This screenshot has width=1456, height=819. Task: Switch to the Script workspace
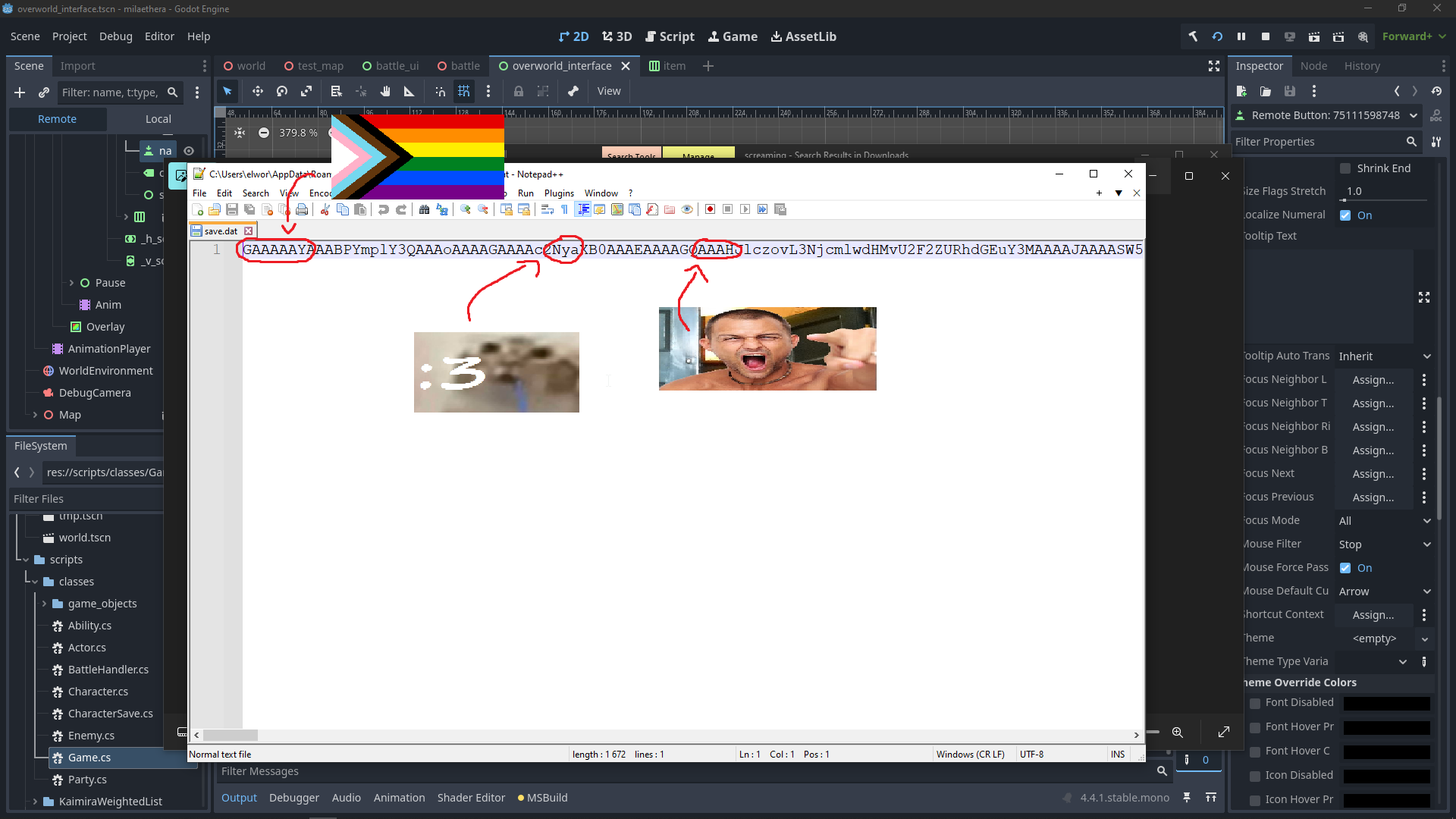pos(670,36)
